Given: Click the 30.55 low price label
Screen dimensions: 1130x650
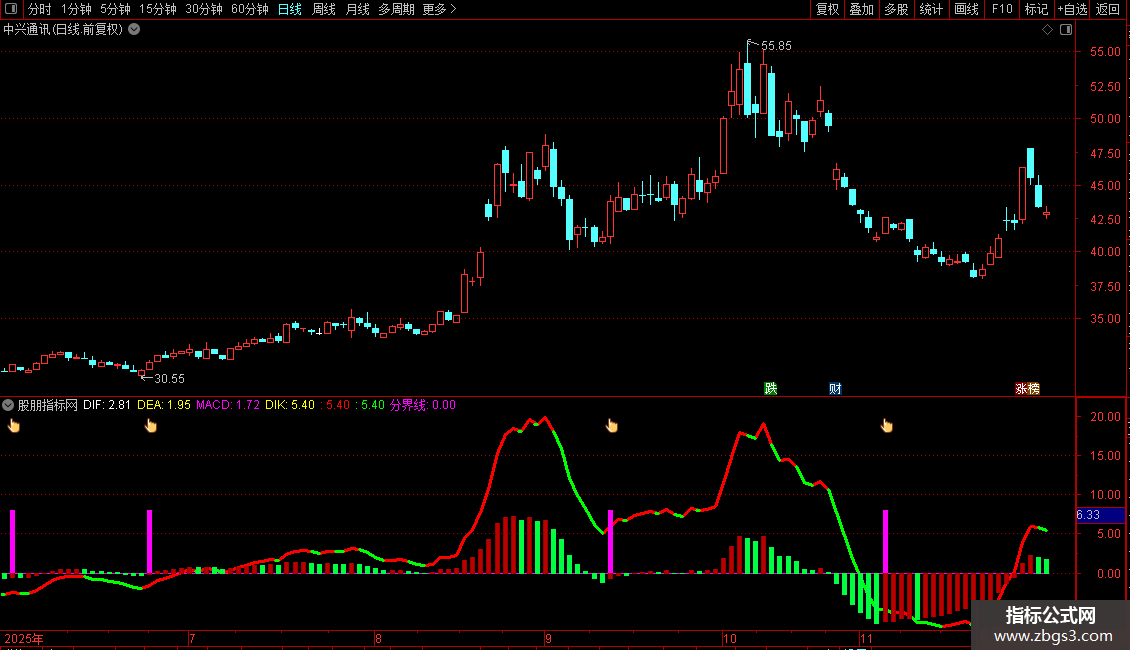Looking at the screenshot, I should (169, 378).
